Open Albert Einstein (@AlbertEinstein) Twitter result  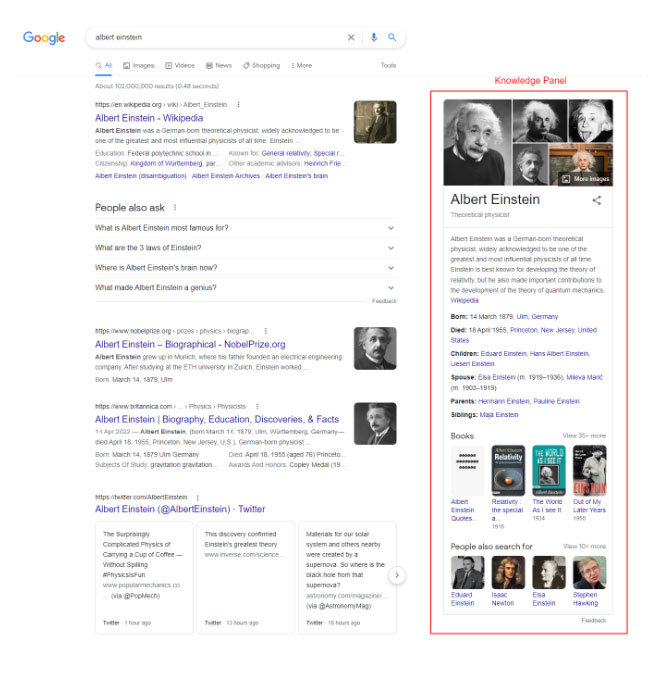pyautogui.click(x=180, y=509)
